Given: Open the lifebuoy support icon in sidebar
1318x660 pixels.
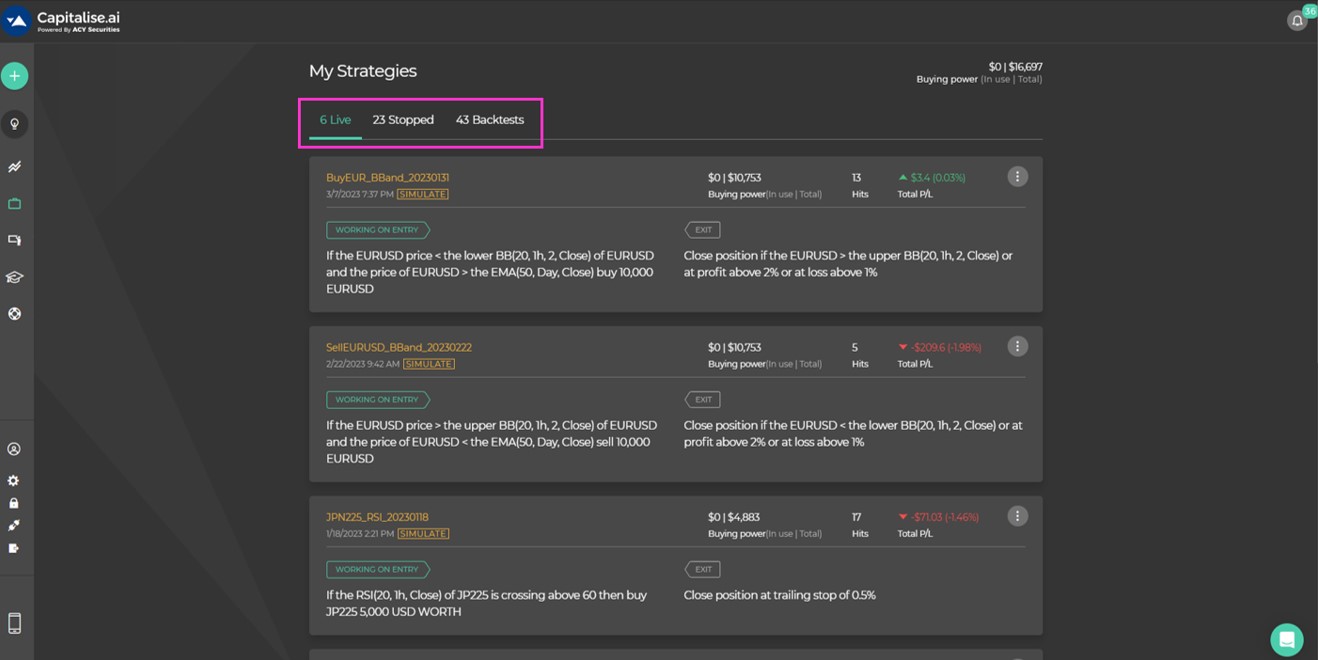Looking at the screenshot, I should (14, 314).
